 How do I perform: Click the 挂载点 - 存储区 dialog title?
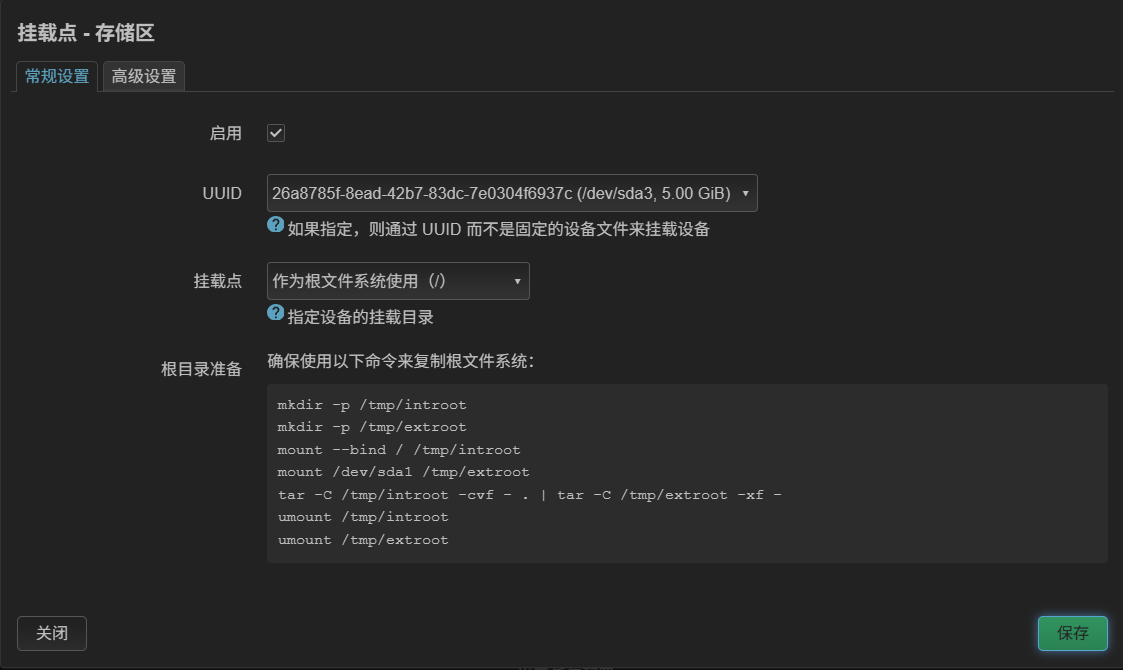point(86,33)
